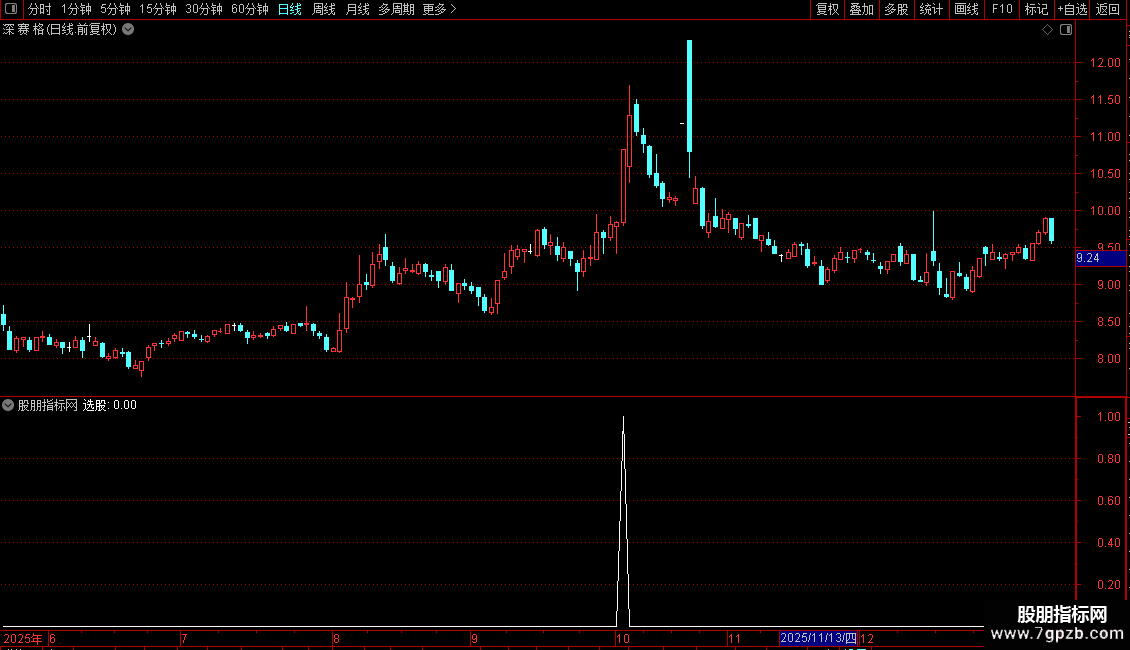Open the 多股 multi-stock view
This screenshot has height=650, width=1130.
click(x=896, y=9)
